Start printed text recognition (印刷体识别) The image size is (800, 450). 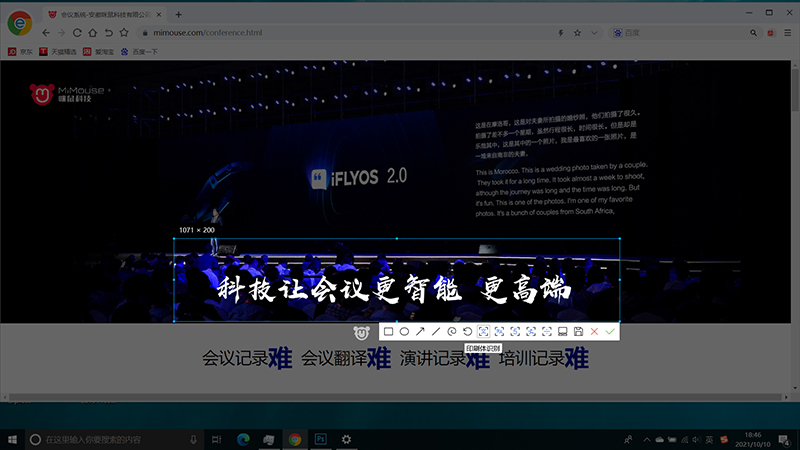point(483,332)
